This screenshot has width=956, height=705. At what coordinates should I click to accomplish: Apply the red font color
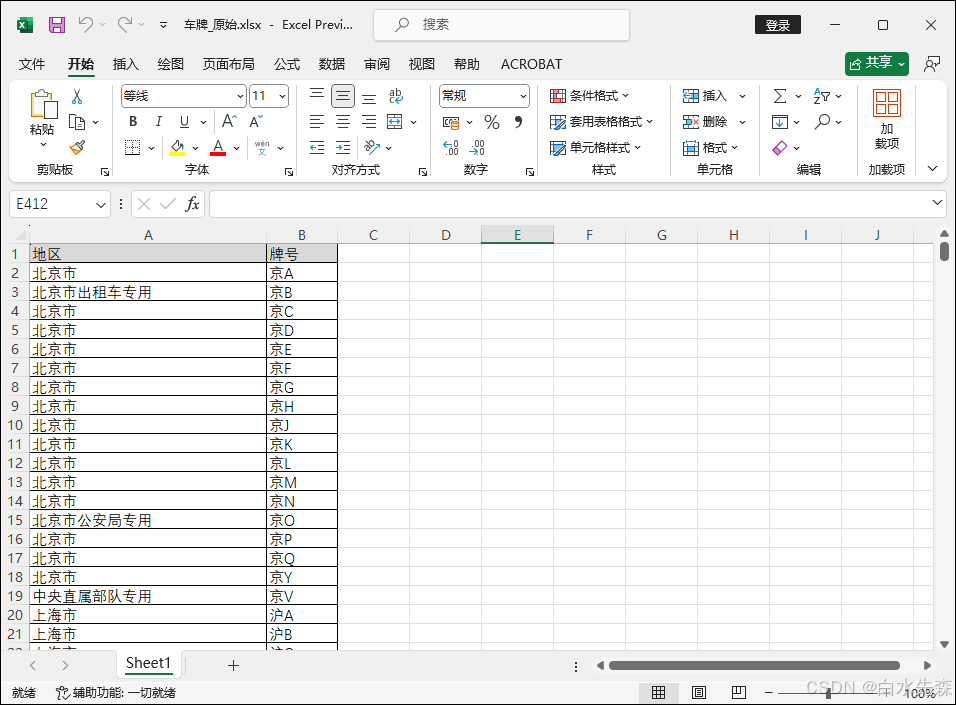[x=218, y=148]
